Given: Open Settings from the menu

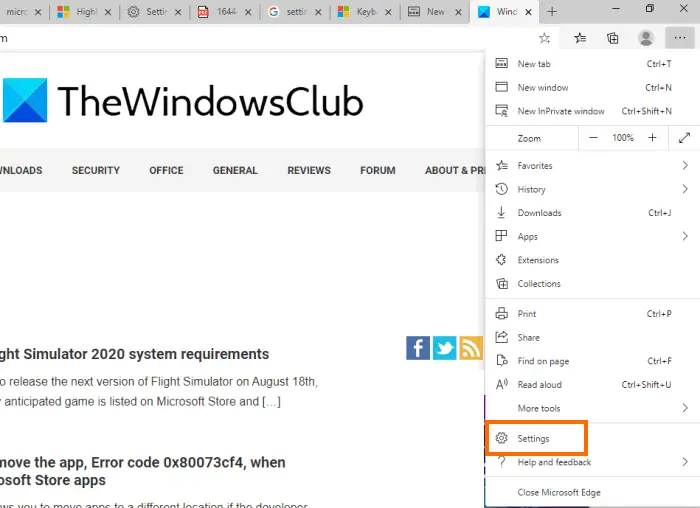Looking at the screenshot, I should point(592,438).
